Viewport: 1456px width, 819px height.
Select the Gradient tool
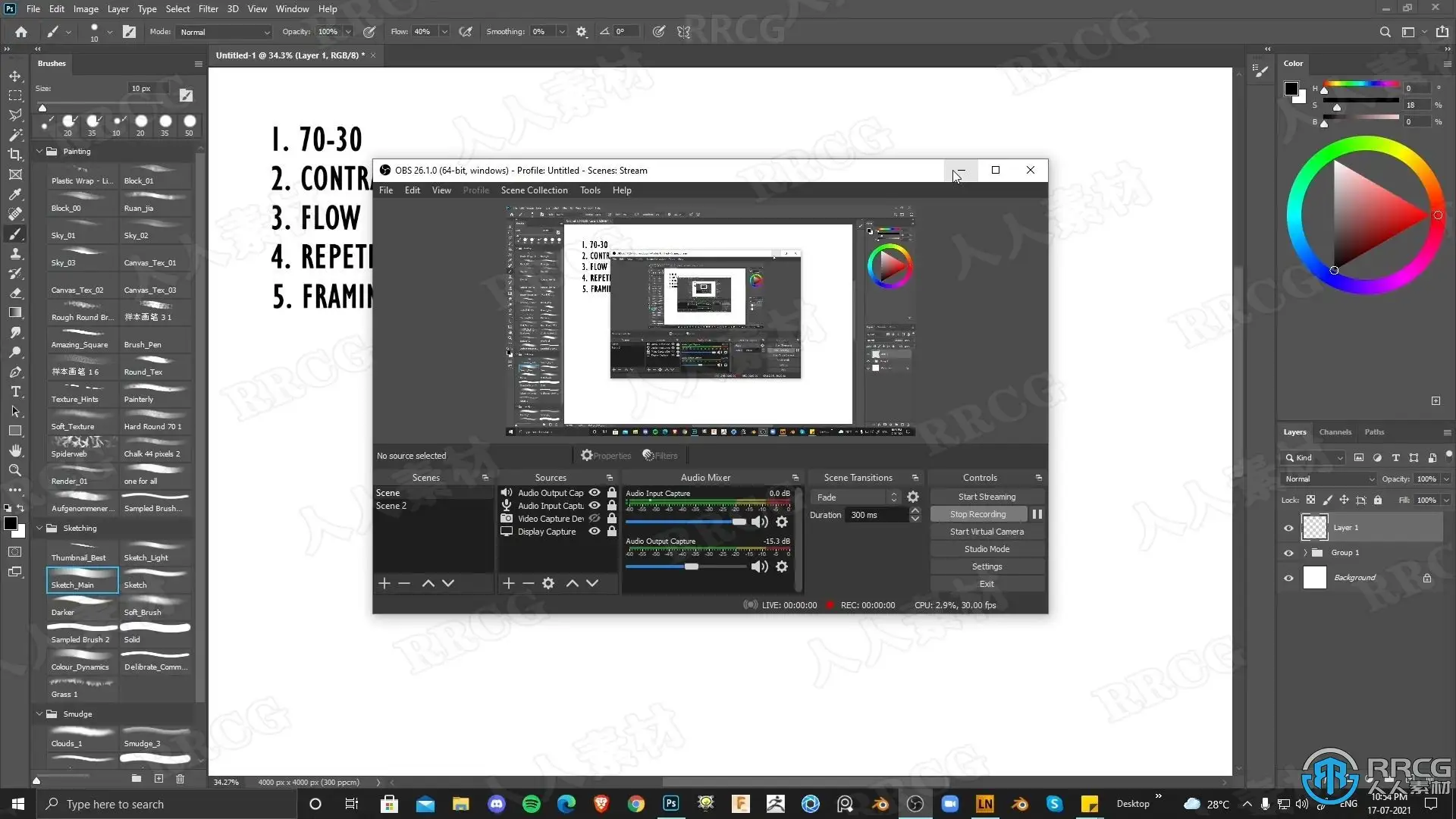click(x=15, y=312)
